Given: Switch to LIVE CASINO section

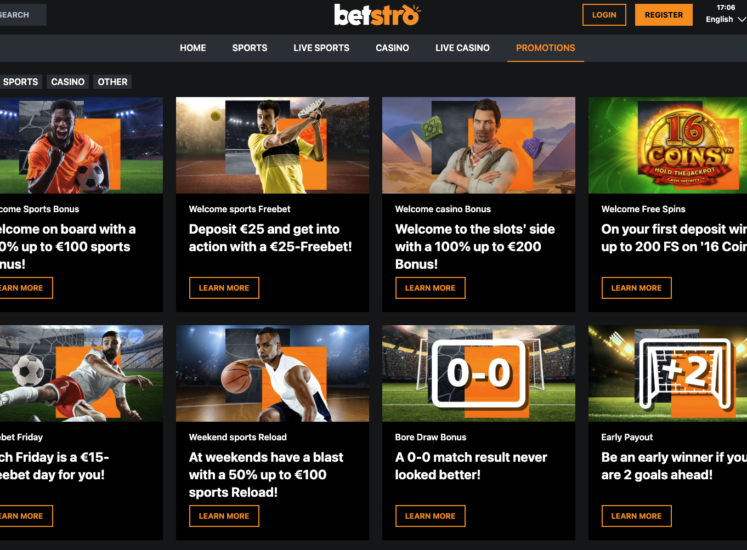Looking at the screenshot, I should pos(462,48).
